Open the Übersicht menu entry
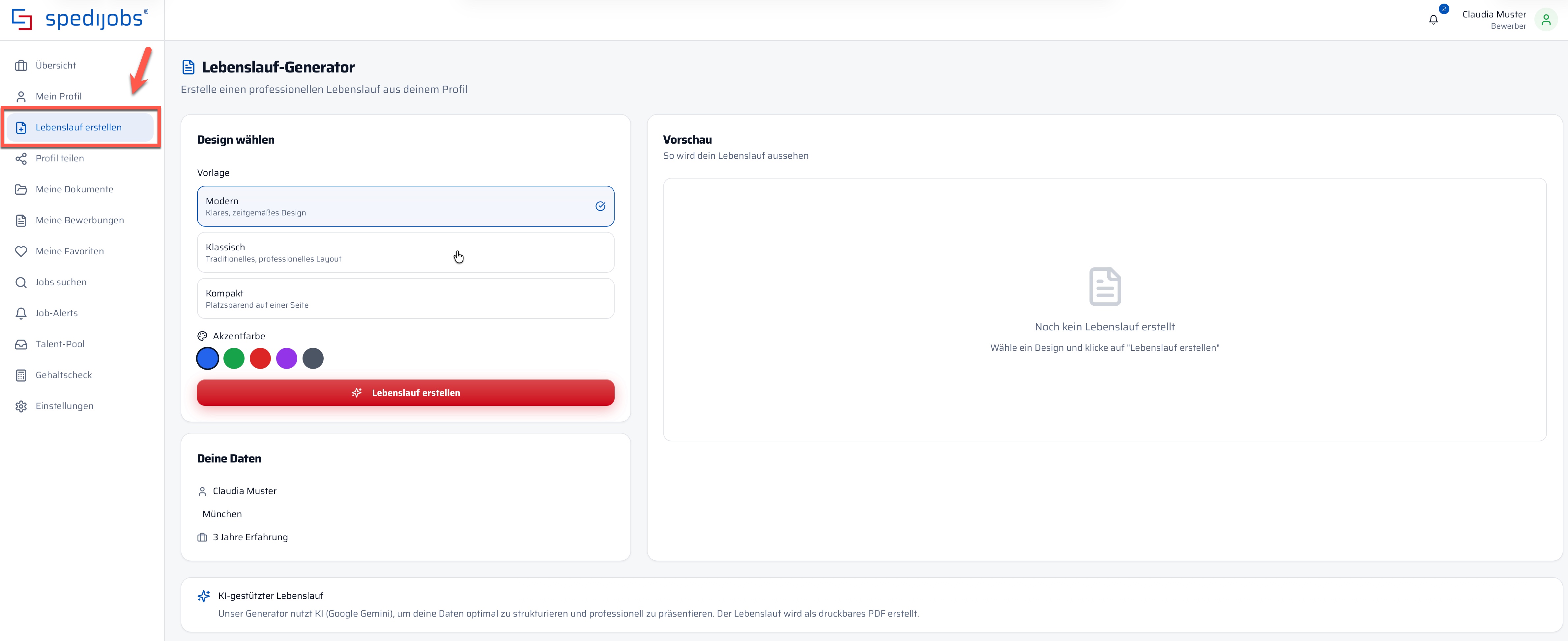The width and height of the screenshot is (1568, 641). (x=80, y=65)
